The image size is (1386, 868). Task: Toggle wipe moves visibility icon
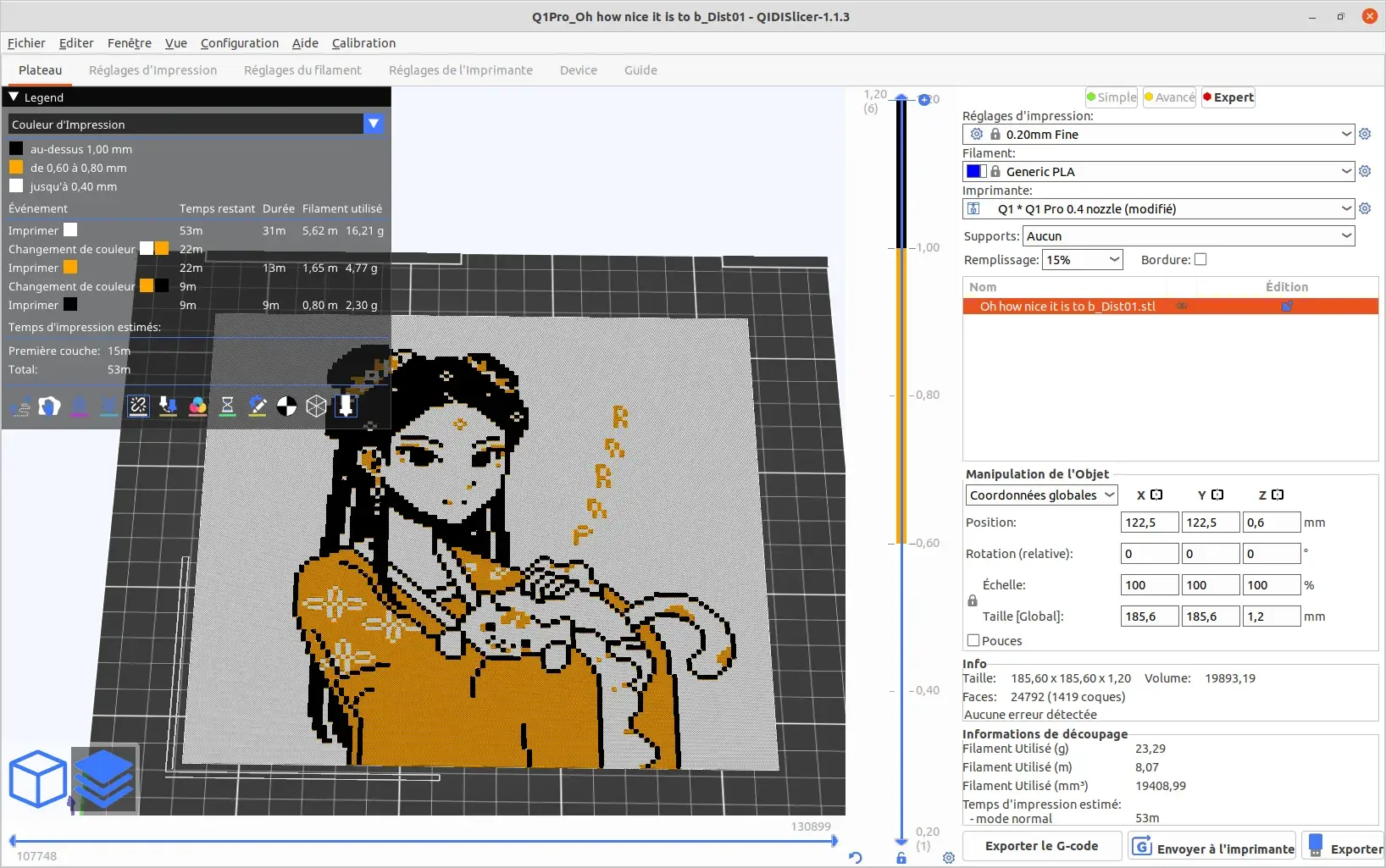(50, 407)
